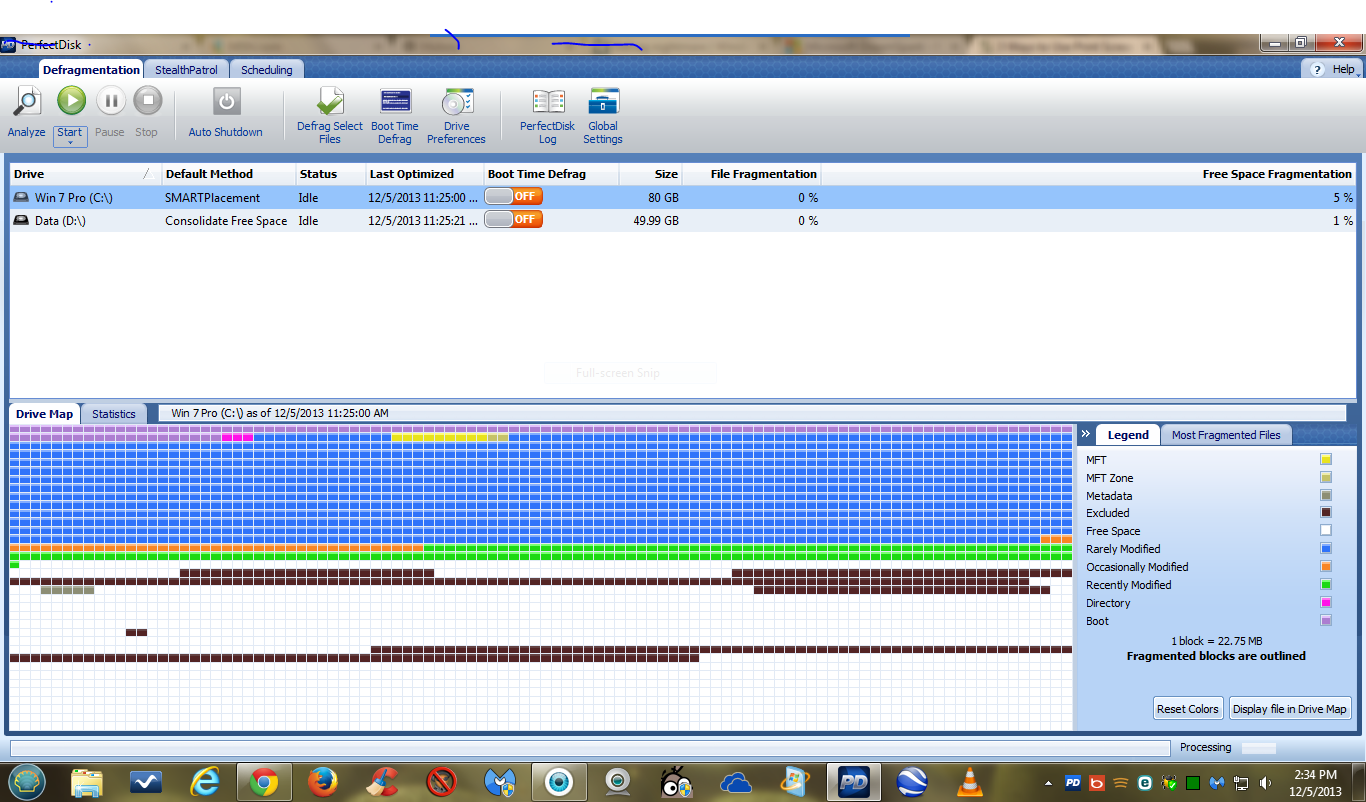Open VLC media player from the taskbar
This screenshot has width=1366, height=802.
pos(970,782)
